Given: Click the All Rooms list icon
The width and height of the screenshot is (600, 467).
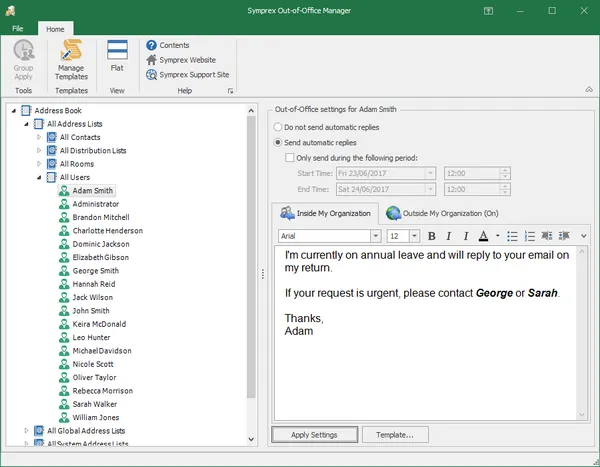Looking at the screenshot, I should point(51,164).
